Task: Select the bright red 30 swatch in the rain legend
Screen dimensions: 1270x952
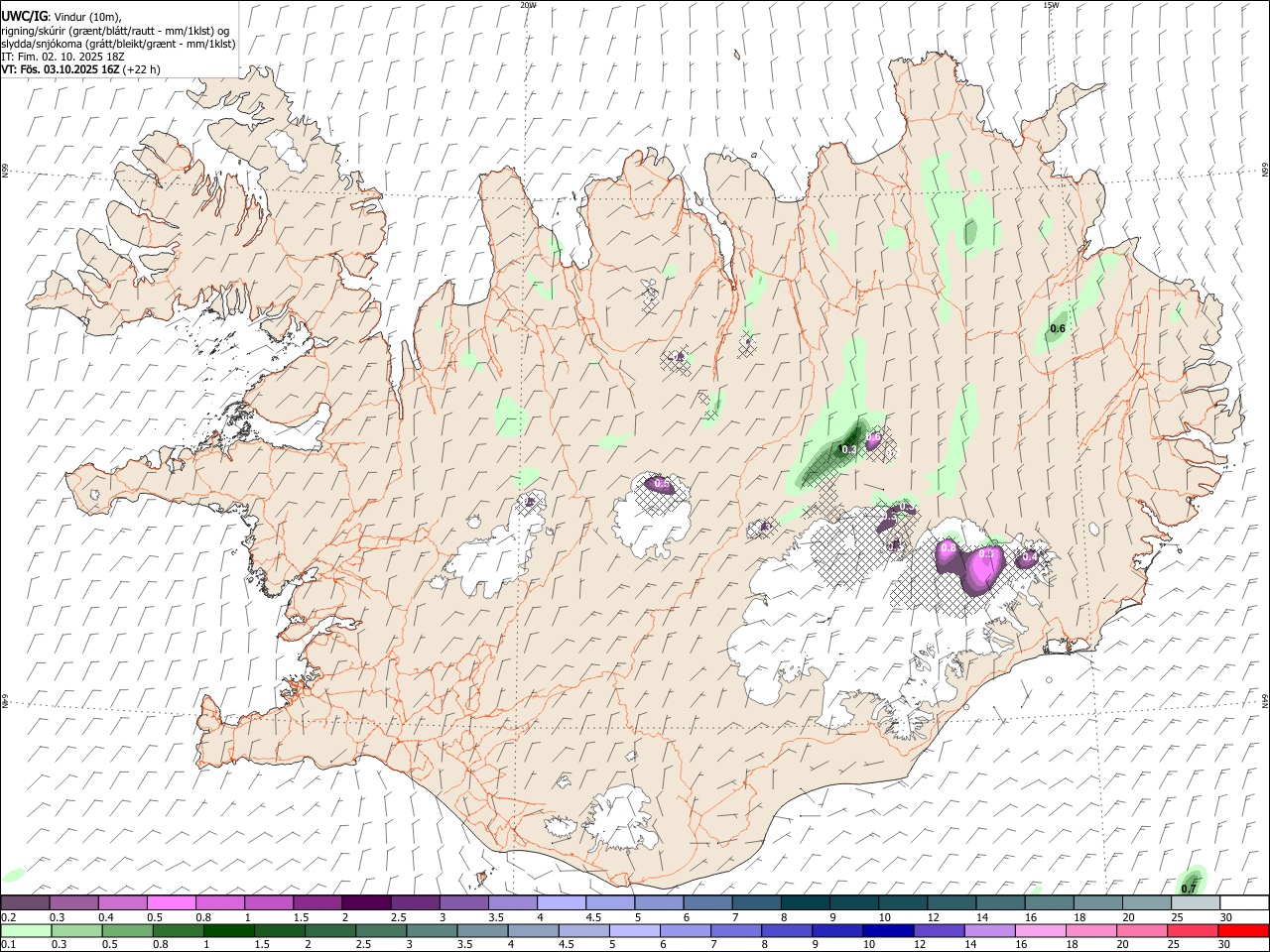Action: (x=1243, y=931)
